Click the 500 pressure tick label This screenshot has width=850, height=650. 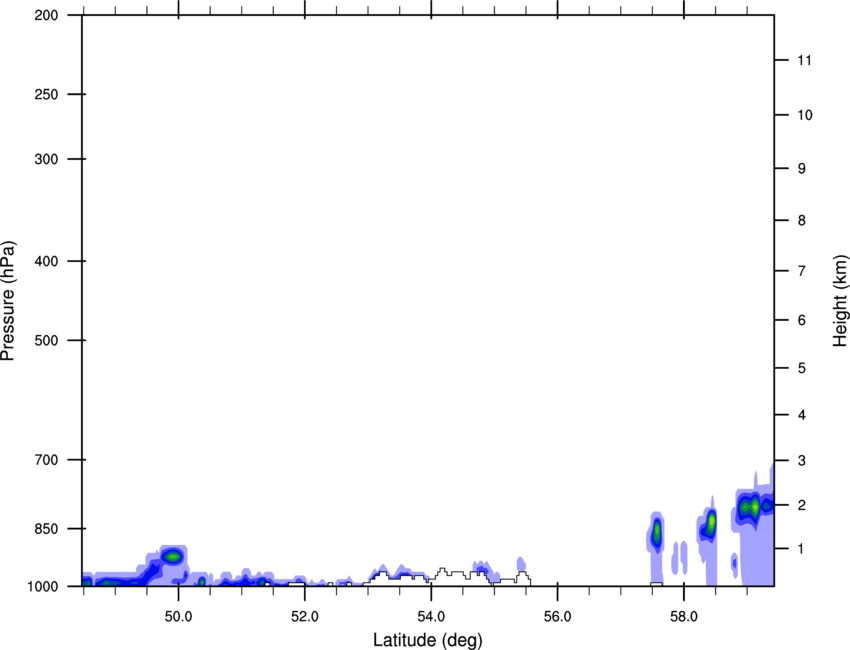pos(46,340)
